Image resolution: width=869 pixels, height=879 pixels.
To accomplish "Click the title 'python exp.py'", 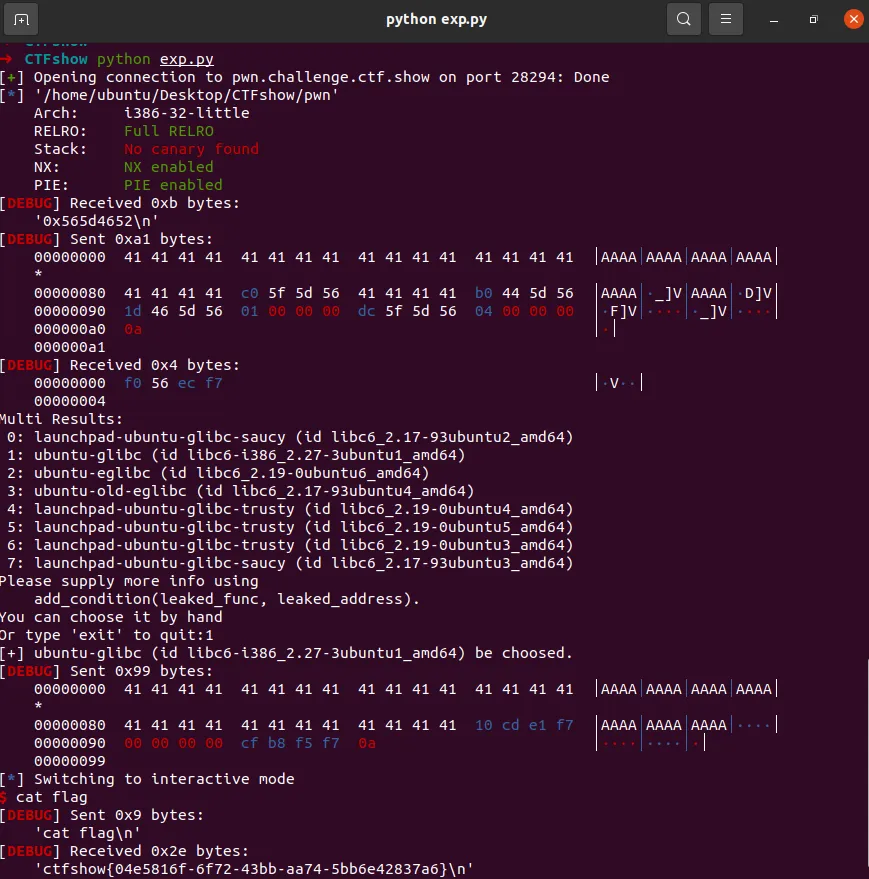I will coord(436,19).
